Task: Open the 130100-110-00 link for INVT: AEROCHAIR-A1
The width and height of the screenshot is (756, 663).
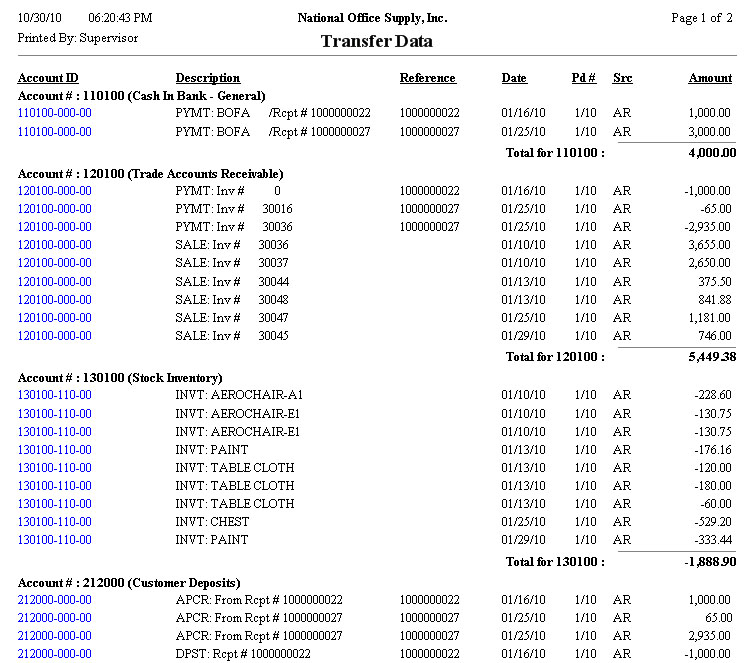Action: (x=55, y=395)
